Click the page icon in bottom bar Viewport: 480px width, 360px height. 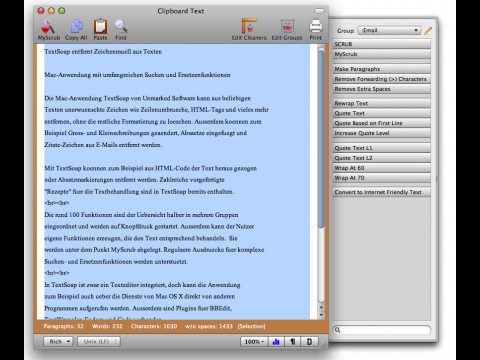click(x=309, y=342)
